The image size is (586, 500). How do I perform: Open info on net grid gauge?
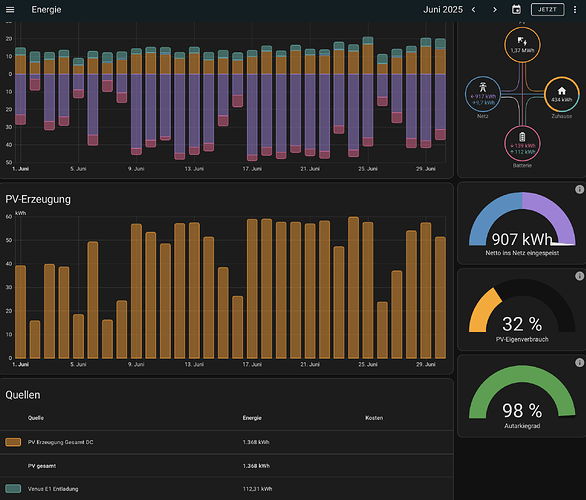point(579,189)
